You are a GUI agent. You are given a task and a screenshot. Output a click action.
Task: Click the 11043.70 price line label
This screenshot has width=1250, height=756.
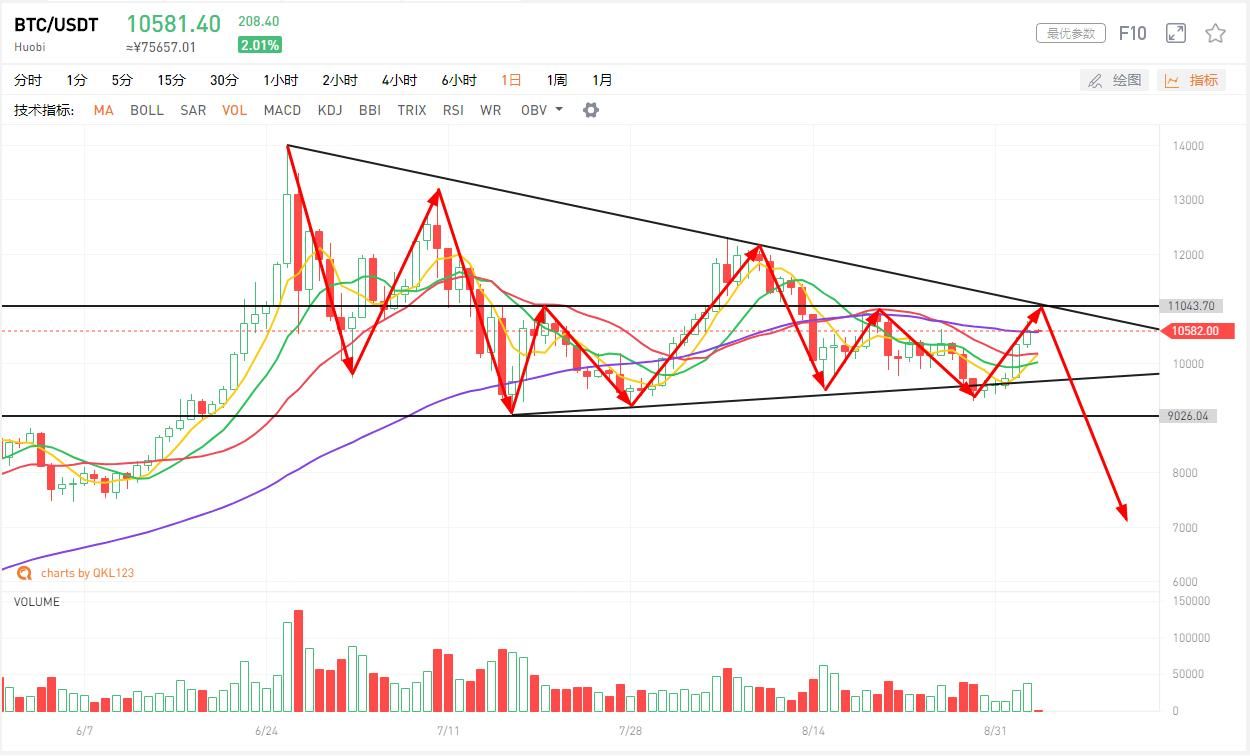(1192, 306)
